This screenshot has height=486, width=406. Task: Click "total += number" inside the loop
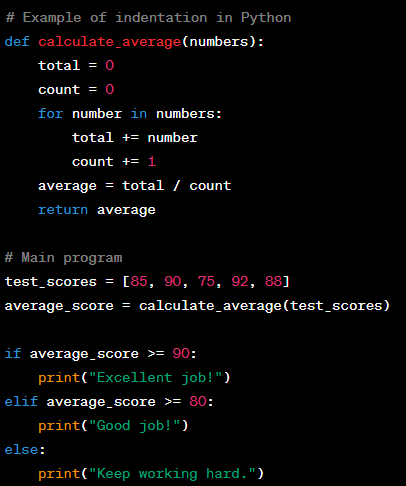[135, 138]
